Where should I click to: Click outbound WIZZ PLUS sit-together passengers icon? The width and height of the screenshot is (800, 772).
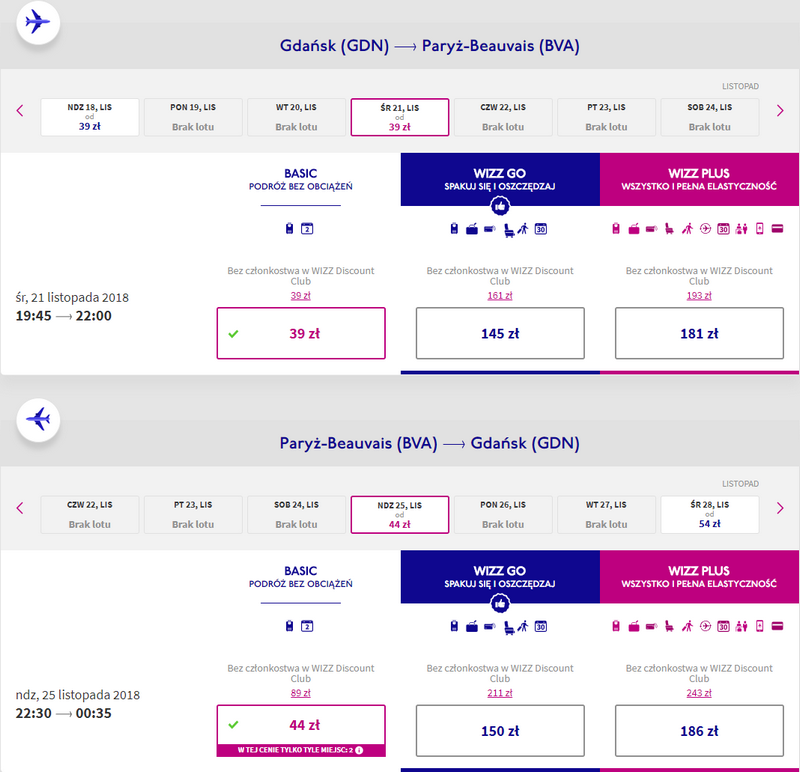tap(741, 229)
